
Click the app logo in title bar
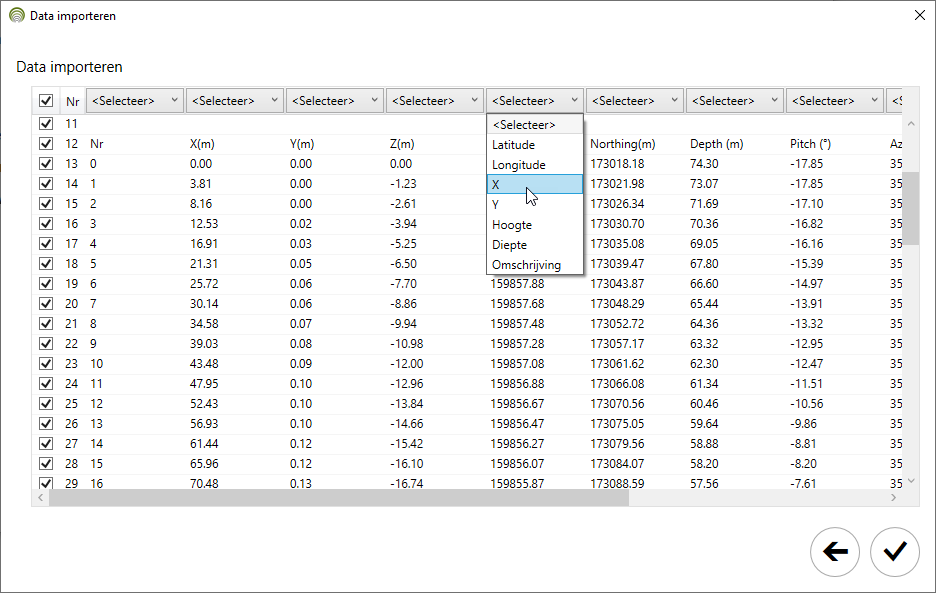coord(17,16)
